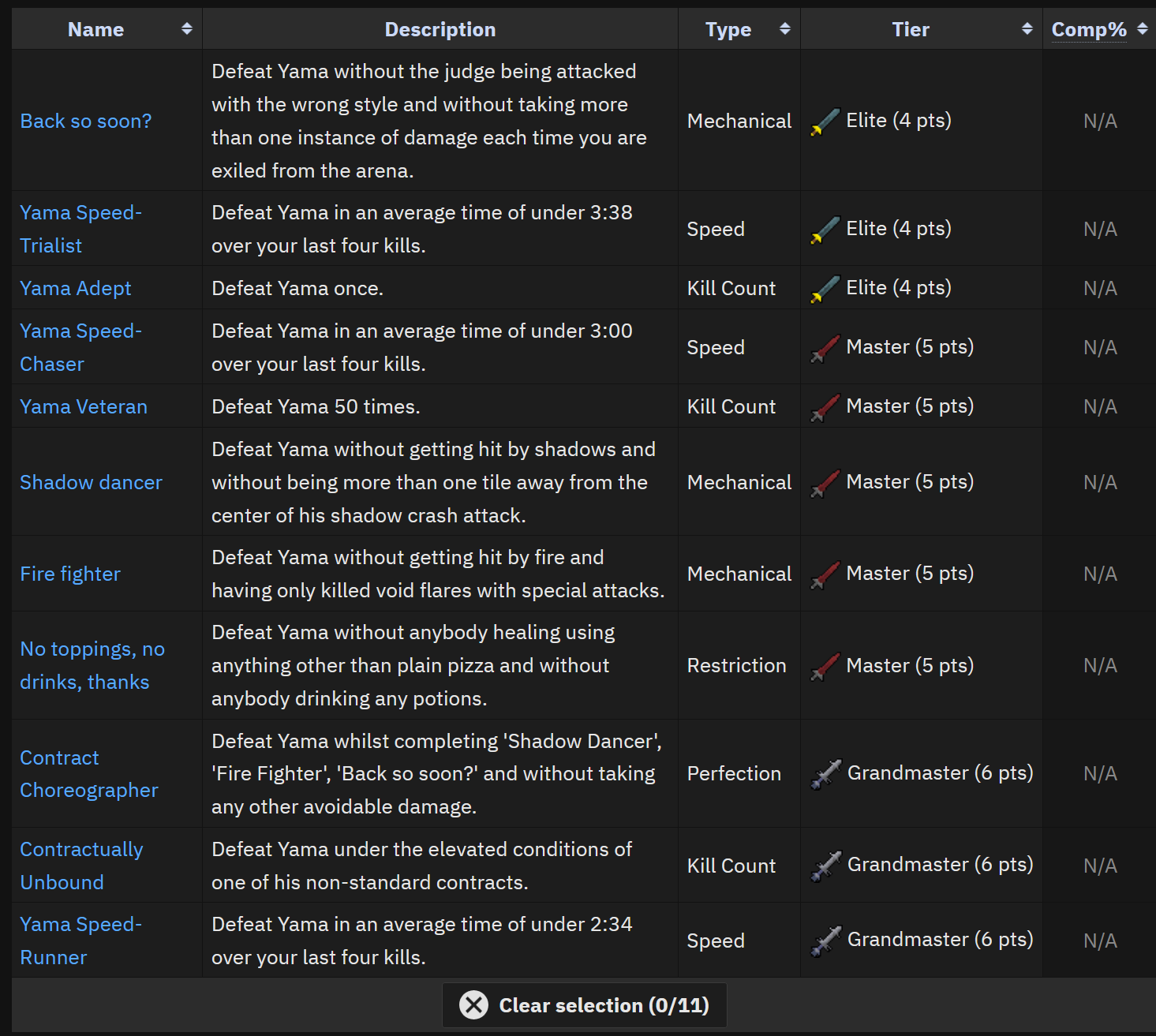Click the Elite sword icon beside Yama Adept

click(x=825, y=289)
